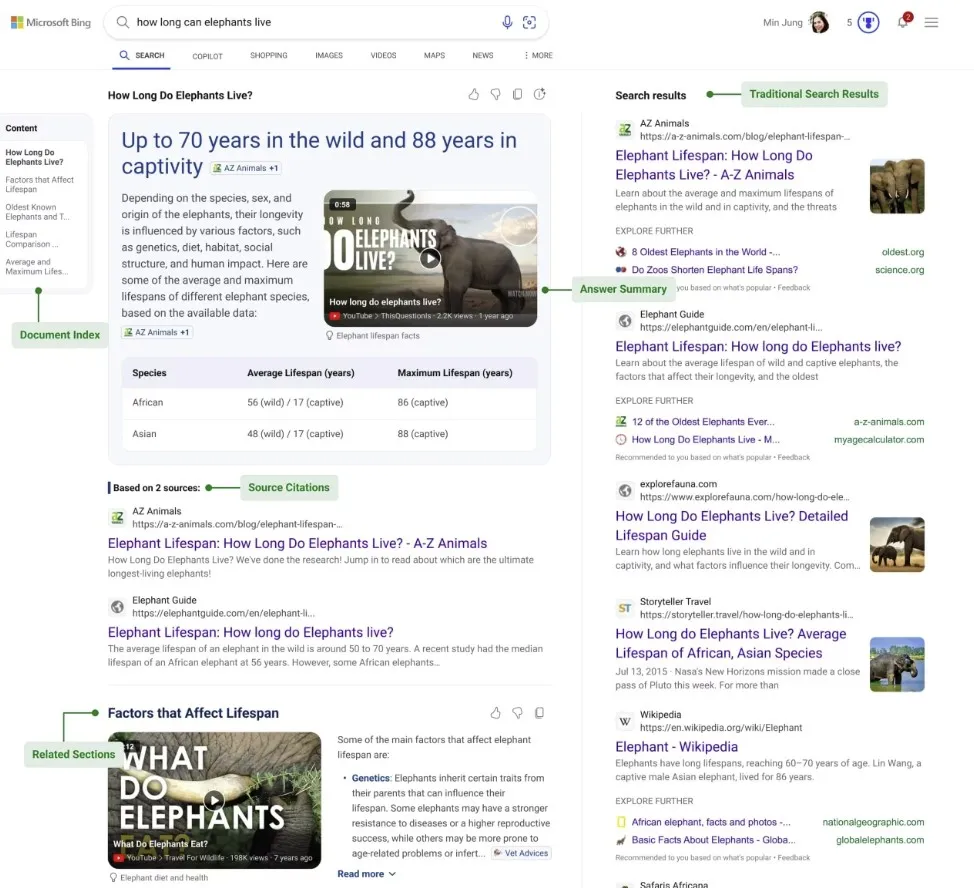Click AZ Animals +1 chip below summary paragraph
Viewport: 974px width, 888px height.
(x=157, y=332)
